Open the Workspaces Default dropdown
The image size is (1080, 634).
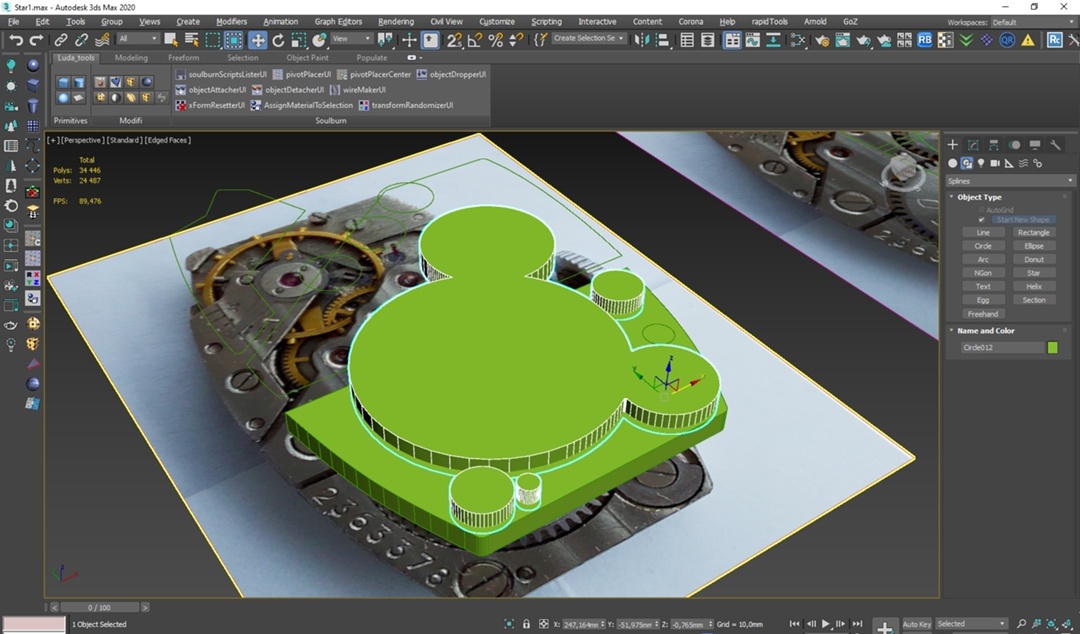coord(1032,22)
